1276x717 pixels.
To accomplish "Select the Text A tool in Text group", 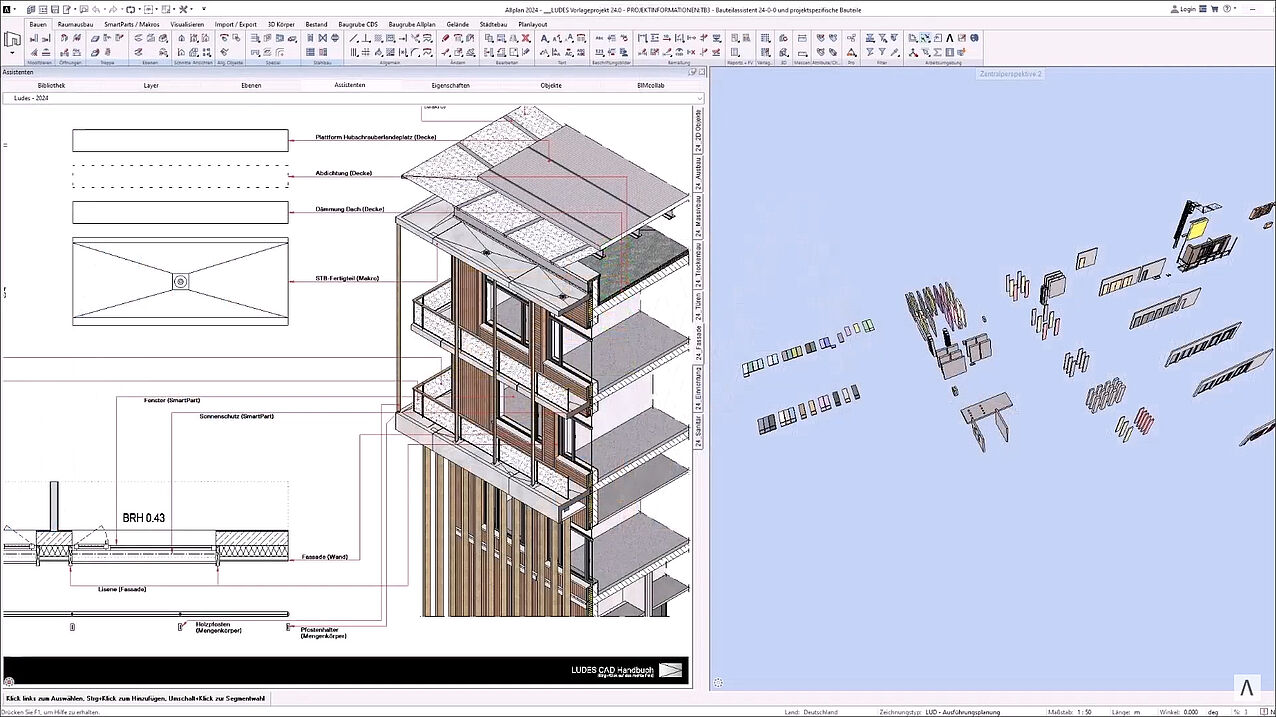I will (542, 38).
